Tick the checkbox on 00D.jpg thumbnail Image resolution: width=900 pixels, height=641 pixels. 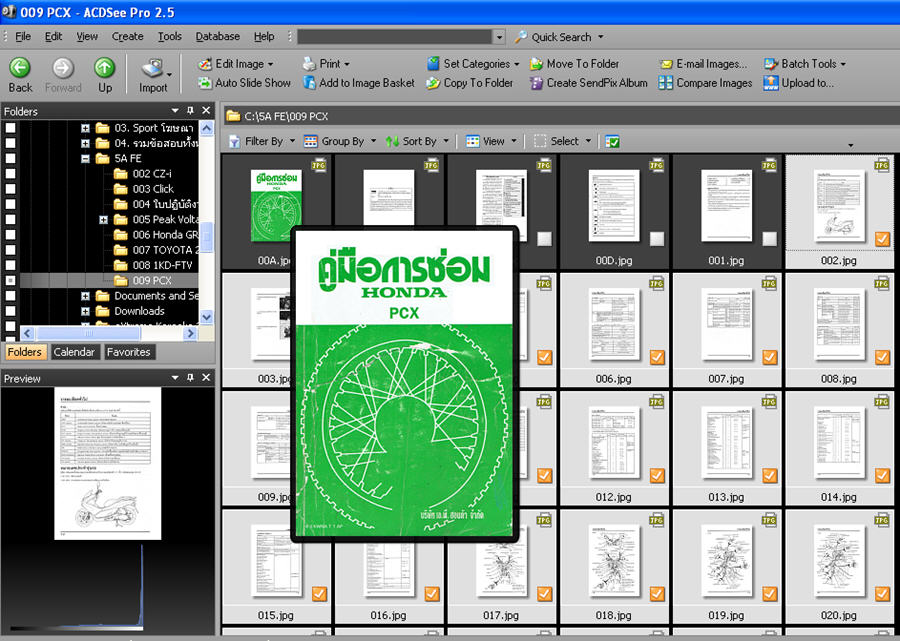click(656, 239)
